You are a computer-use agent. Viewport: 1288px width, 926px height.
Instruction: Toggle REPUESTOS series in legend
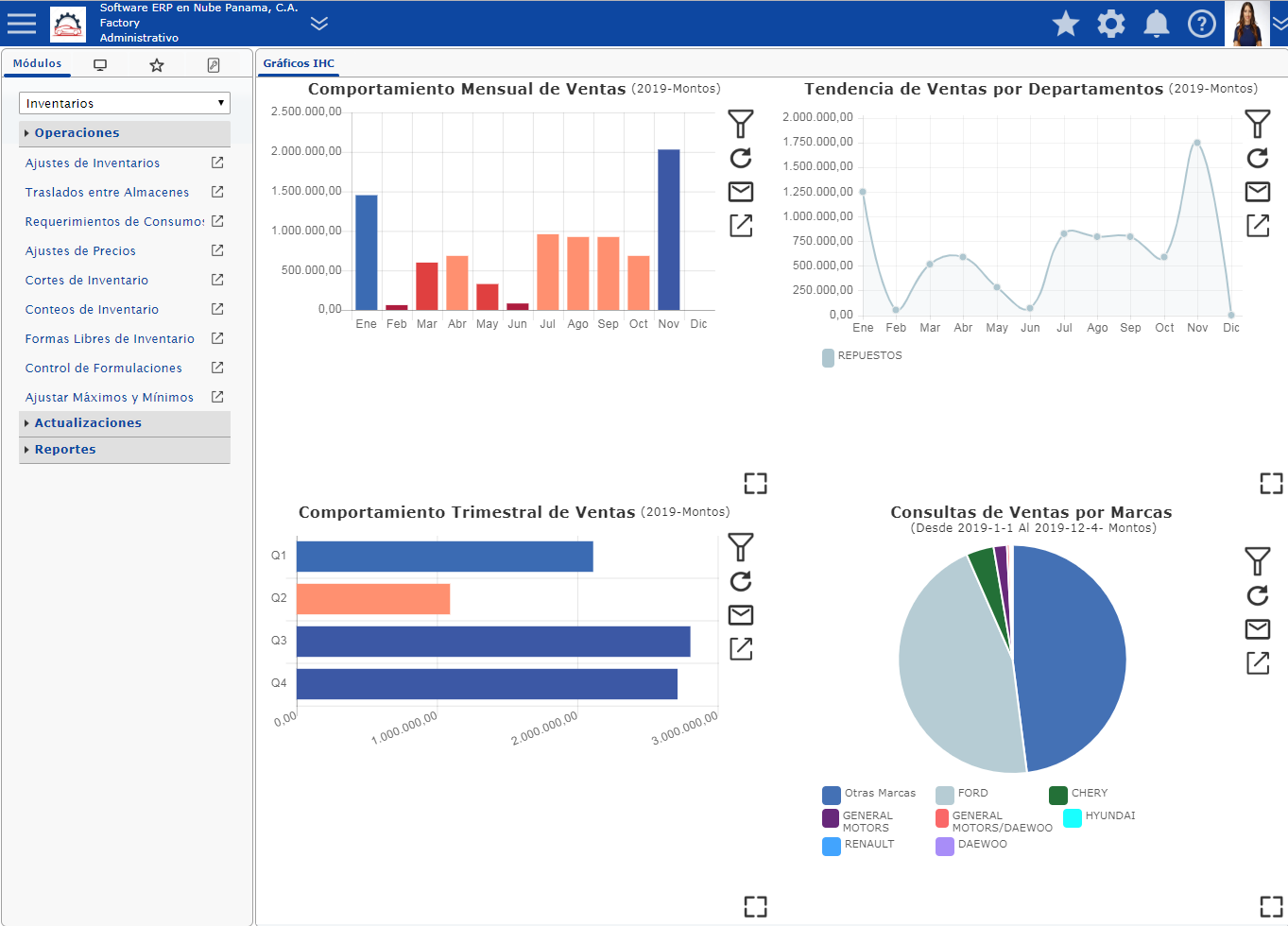(x=862, y=356)
